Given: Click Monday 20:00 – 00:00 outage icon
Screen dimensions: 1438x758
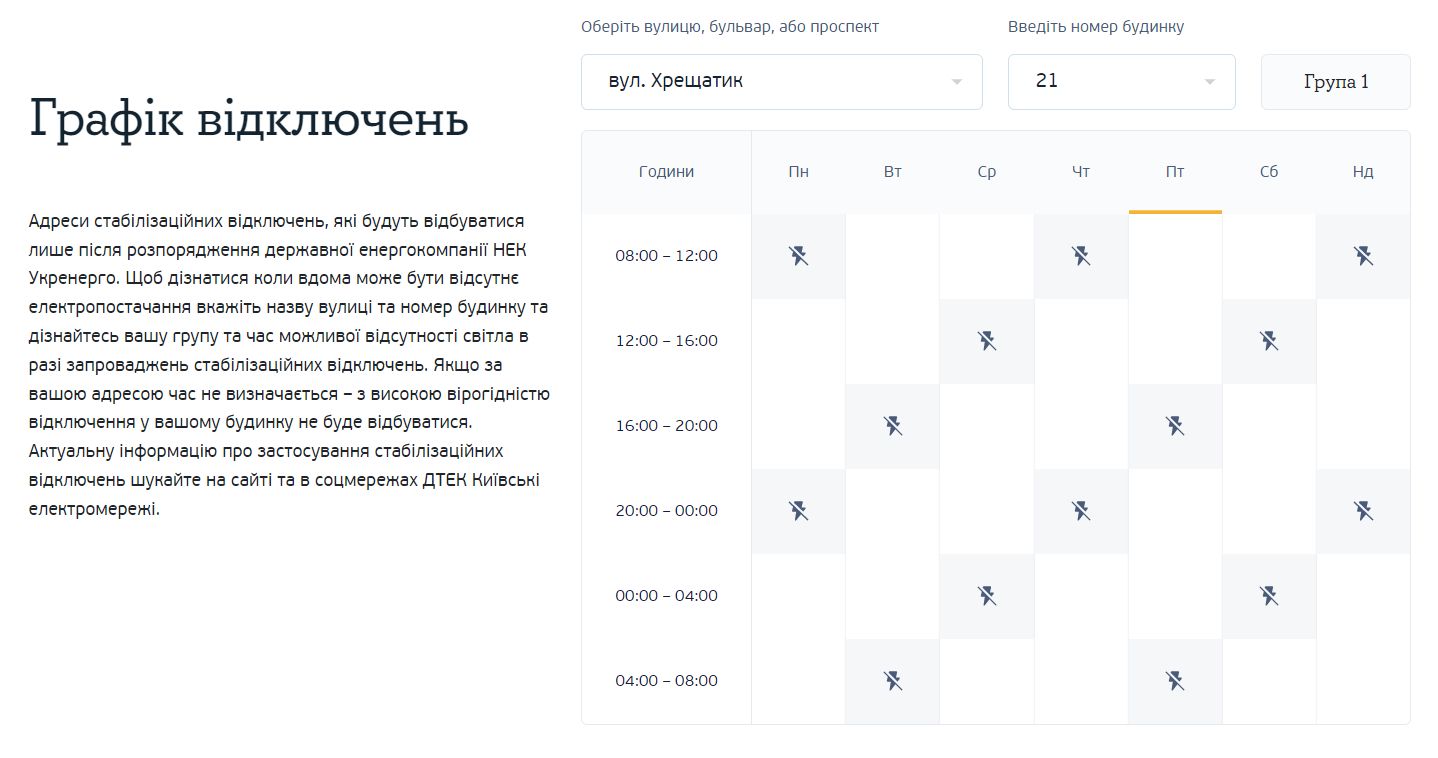Looking at the screenshot, I should [798, 511].
